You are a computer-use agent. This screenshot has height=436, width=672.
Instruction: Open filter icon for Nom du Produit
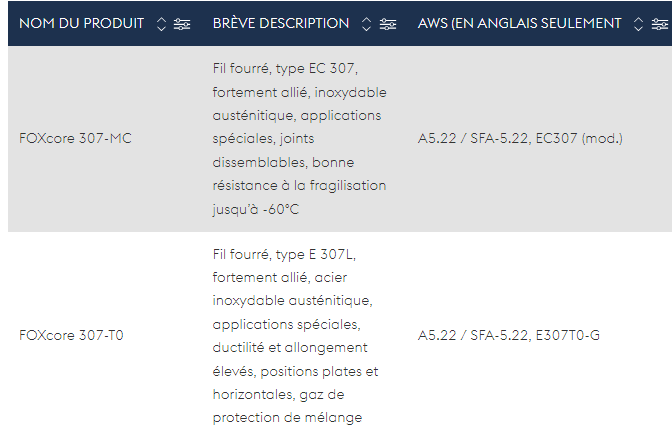(182, 24)
